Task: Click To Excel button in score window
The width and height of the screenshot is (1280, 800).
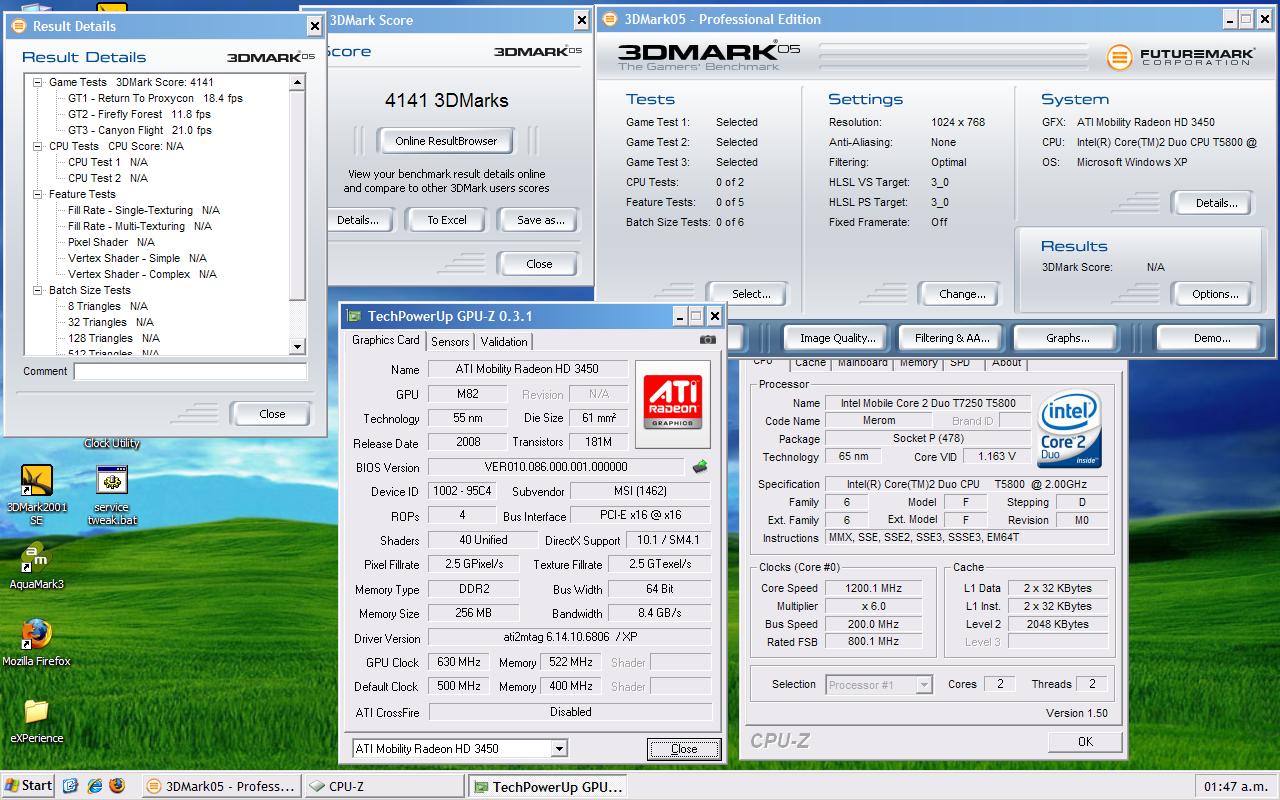Action: tap(447, 220)
